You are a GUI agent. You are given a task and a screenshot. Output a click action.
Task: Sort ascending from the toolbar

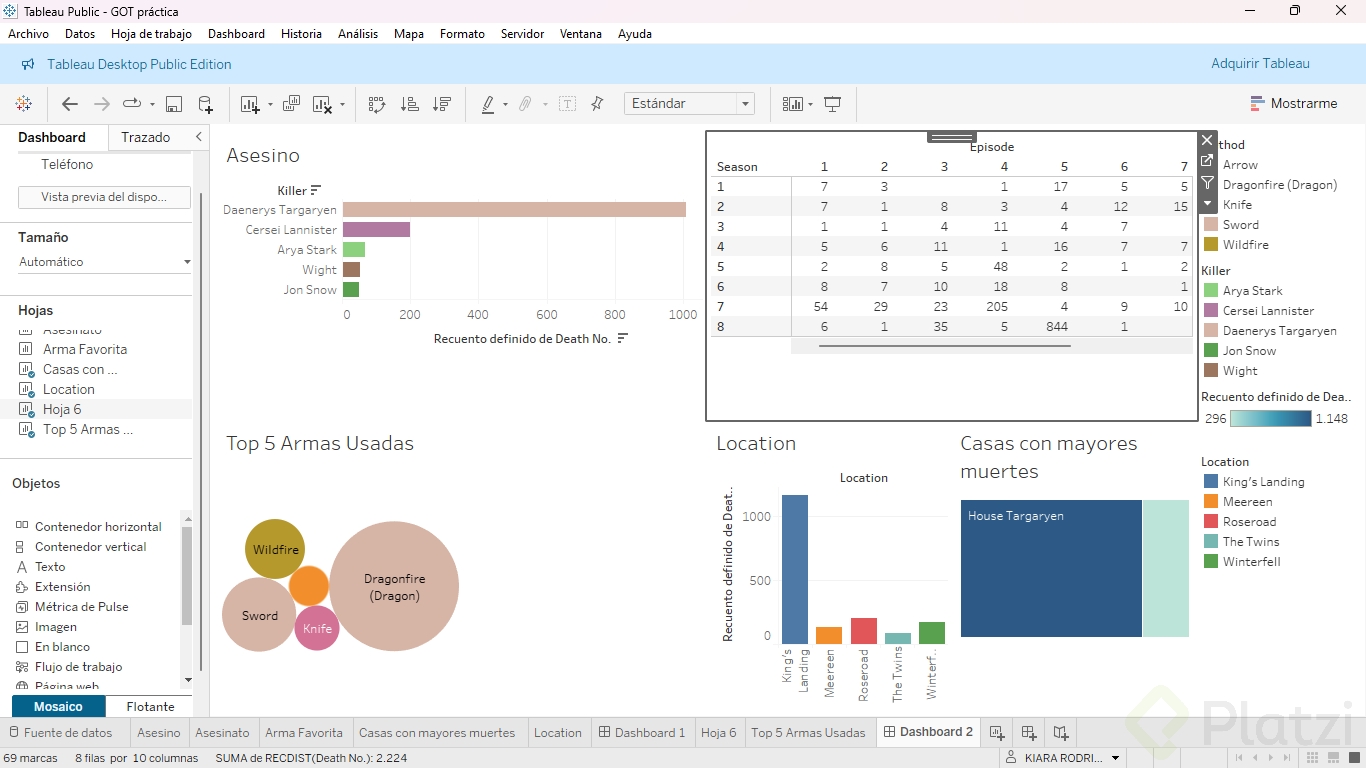coord(409,104)
